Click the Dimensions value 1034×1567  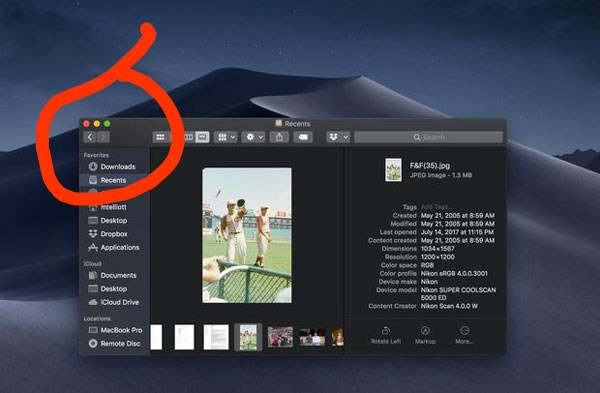(x=438, y=249)
